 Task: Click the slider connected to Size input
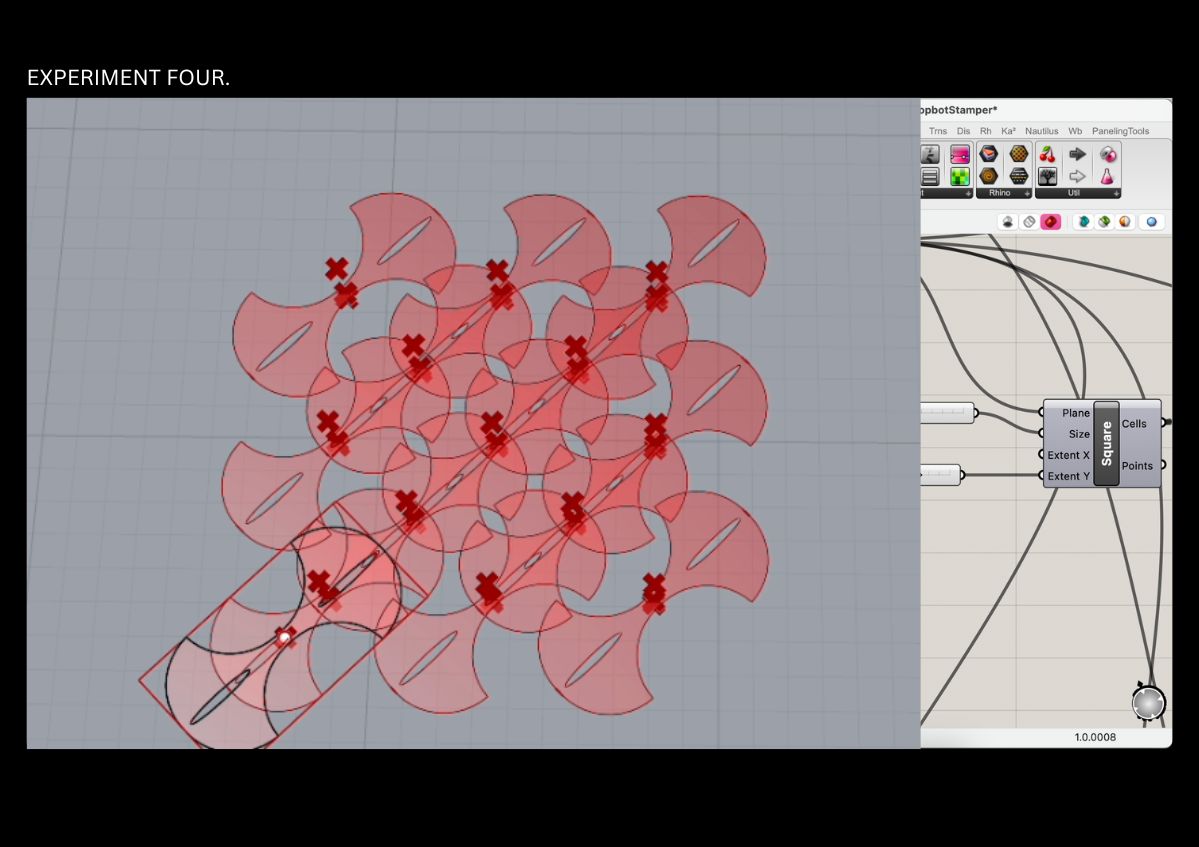click(x=944, y=413)
